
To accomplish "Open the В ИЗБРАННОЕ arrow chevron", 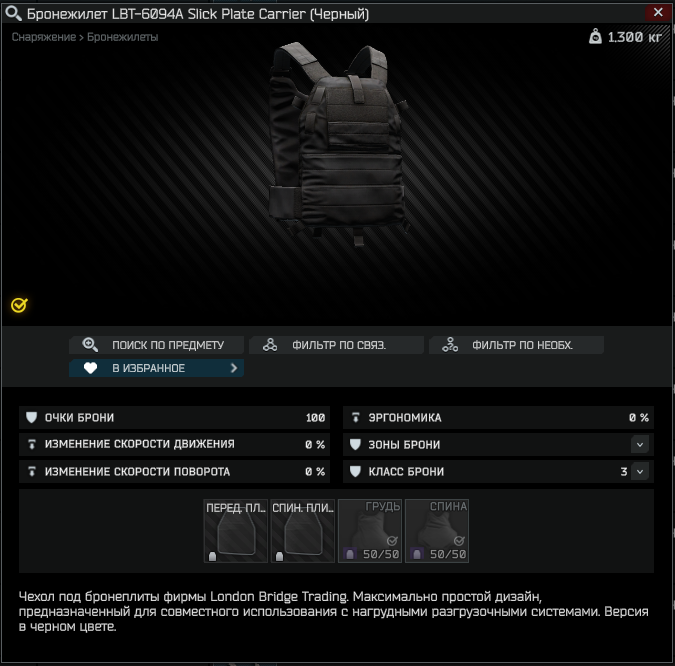I will [x=234, y=368].
